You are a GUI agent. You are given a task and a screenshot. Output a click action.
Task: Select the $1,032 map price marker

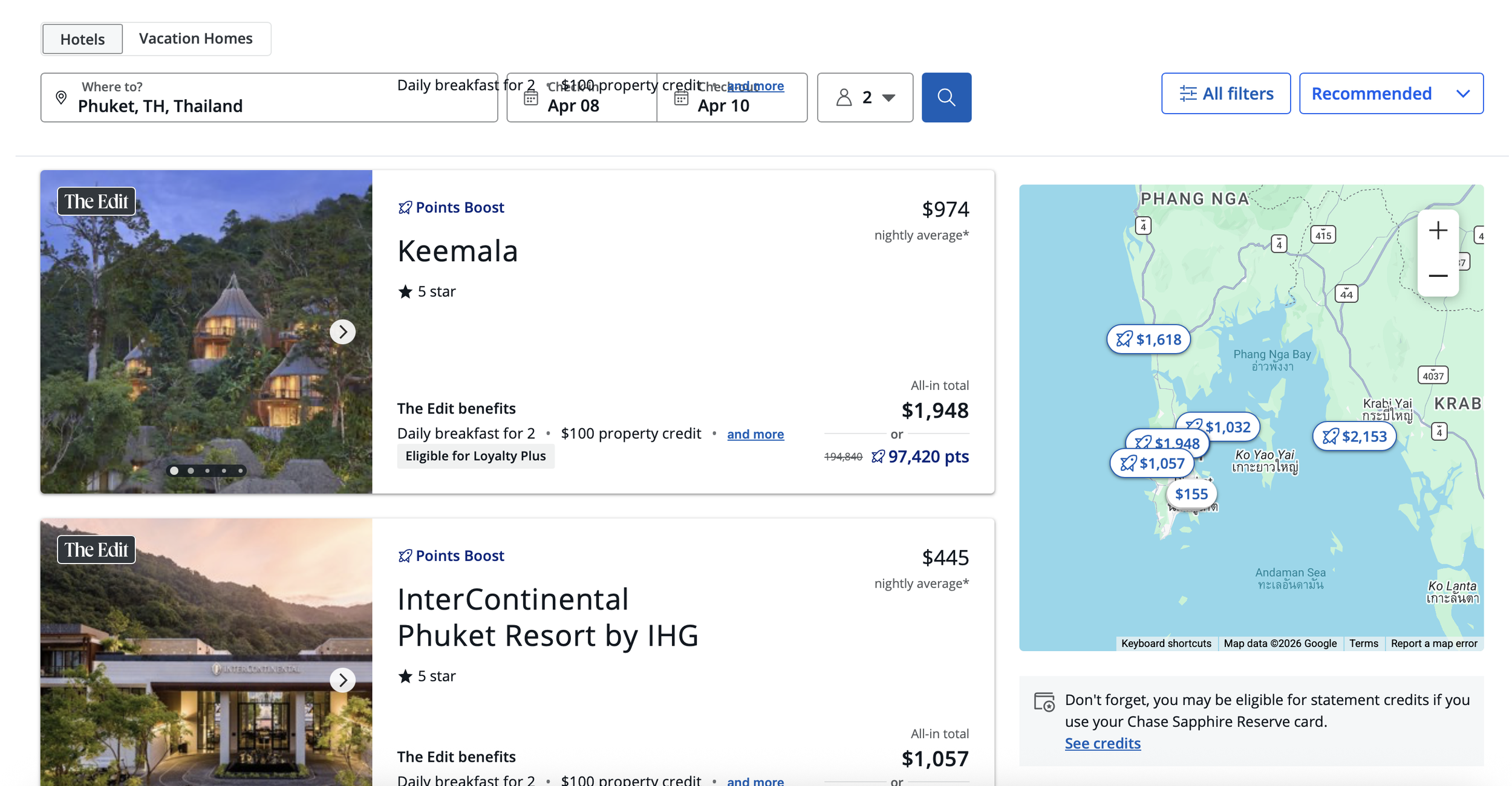1218,427
